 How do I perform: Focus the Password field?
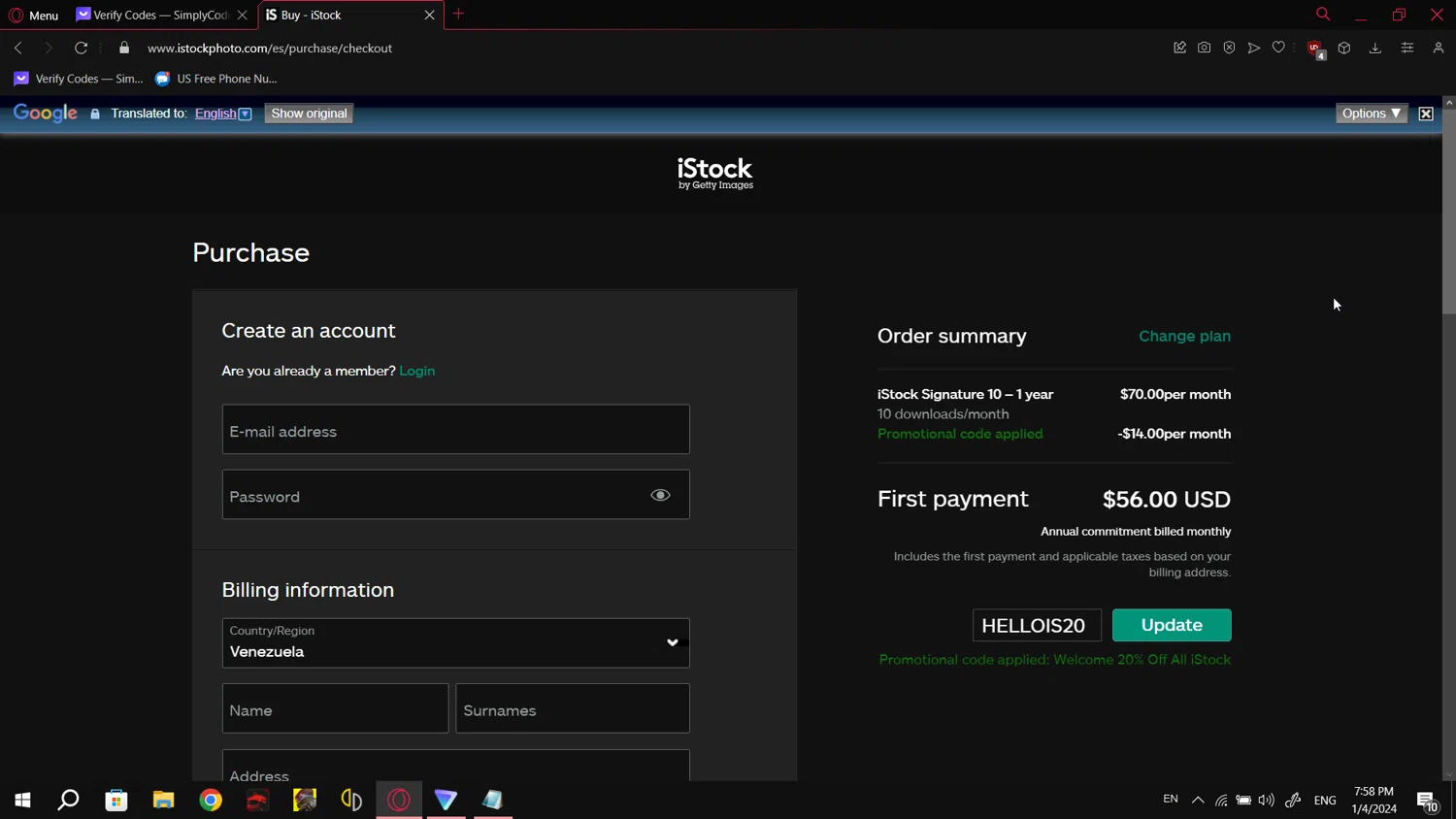coord(455,495)
